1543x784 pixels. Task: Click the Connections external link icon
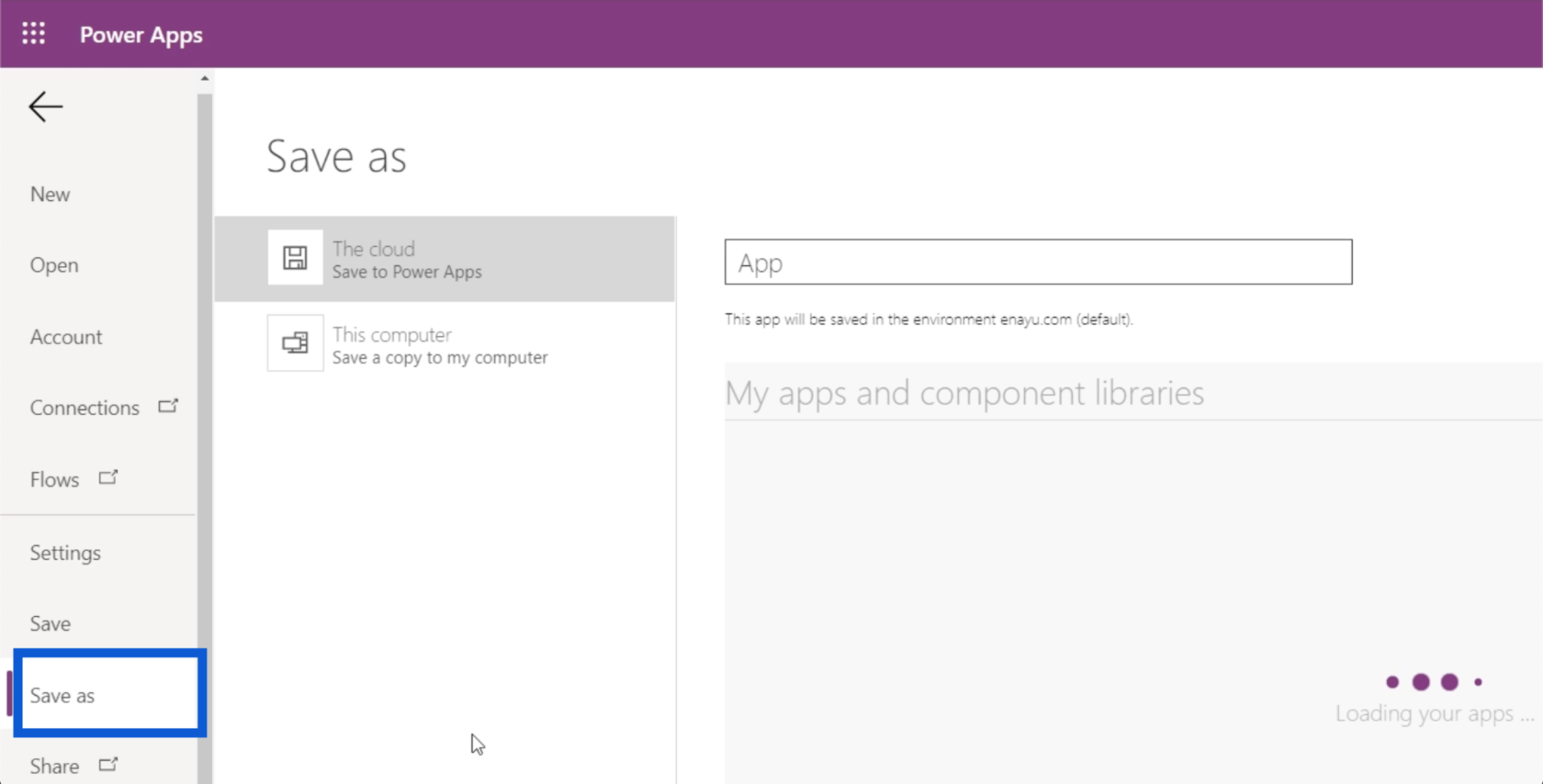coord(168,406)
